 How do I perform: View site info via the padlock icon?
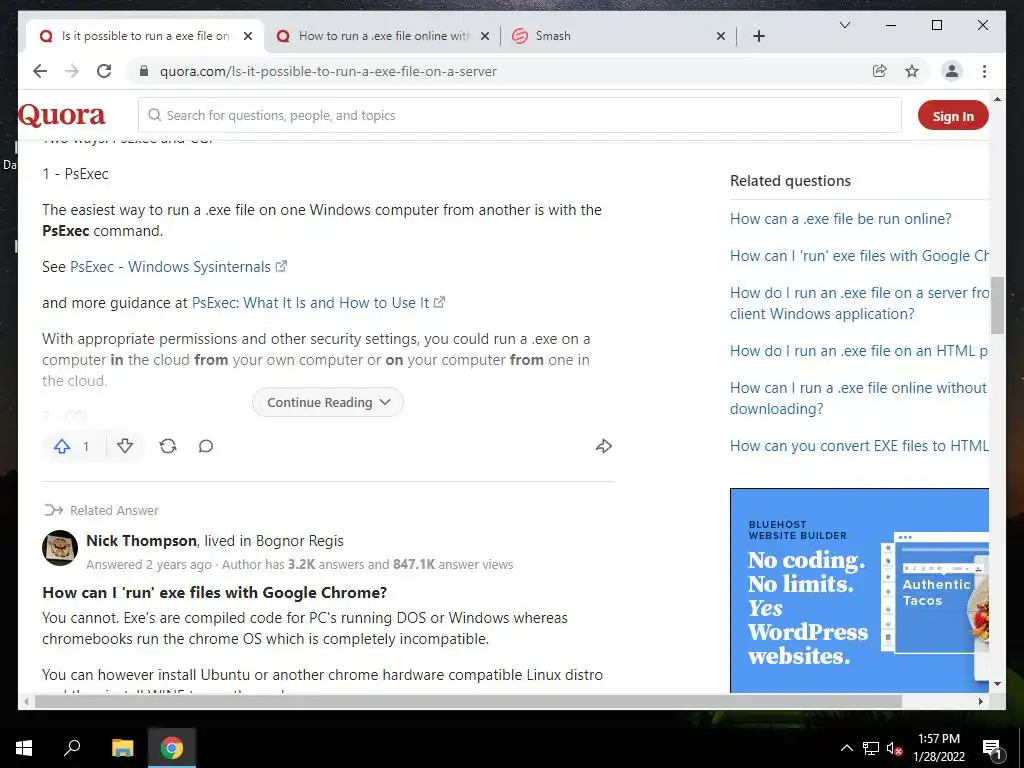(144, 71)
